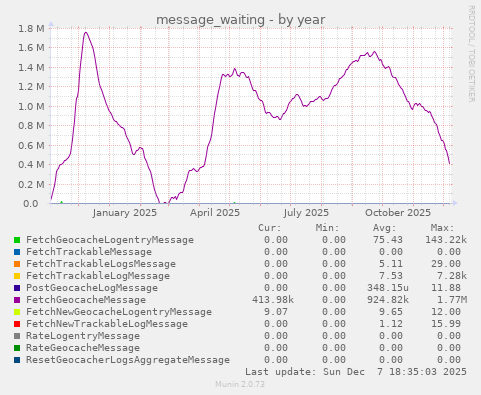481x395 pixels.
Task: Click the orange FetchTrackableLogsMessage swatch
Action: coord(17,264)
